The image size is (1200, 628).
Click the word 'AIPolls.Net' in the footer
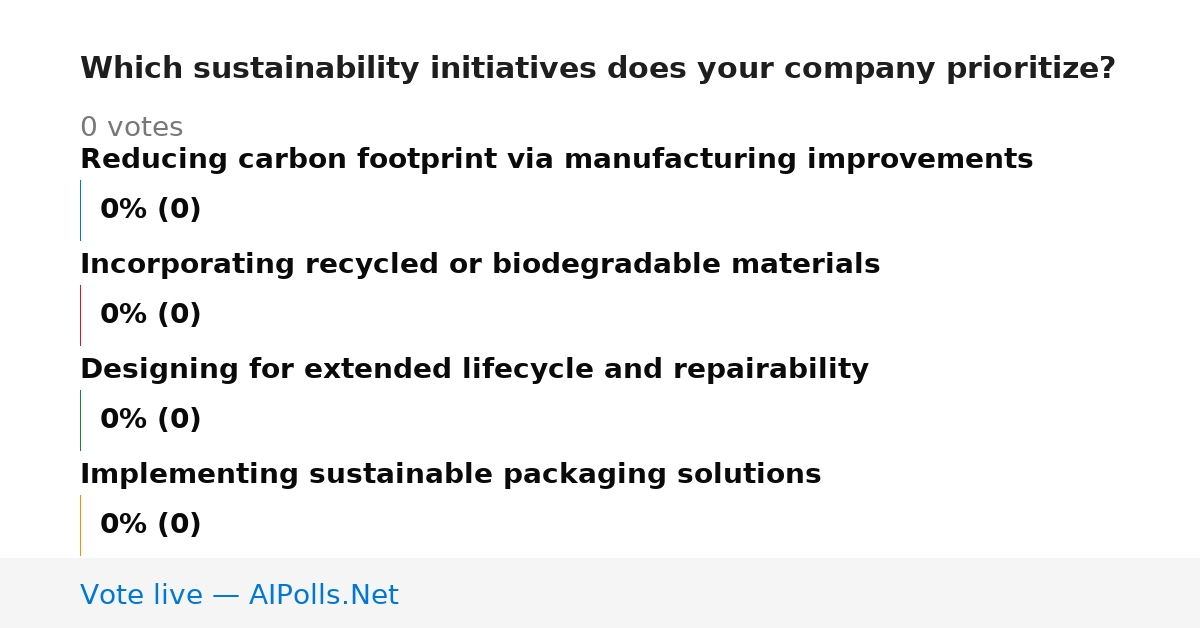pyautogui.click(x=323, y=595)
